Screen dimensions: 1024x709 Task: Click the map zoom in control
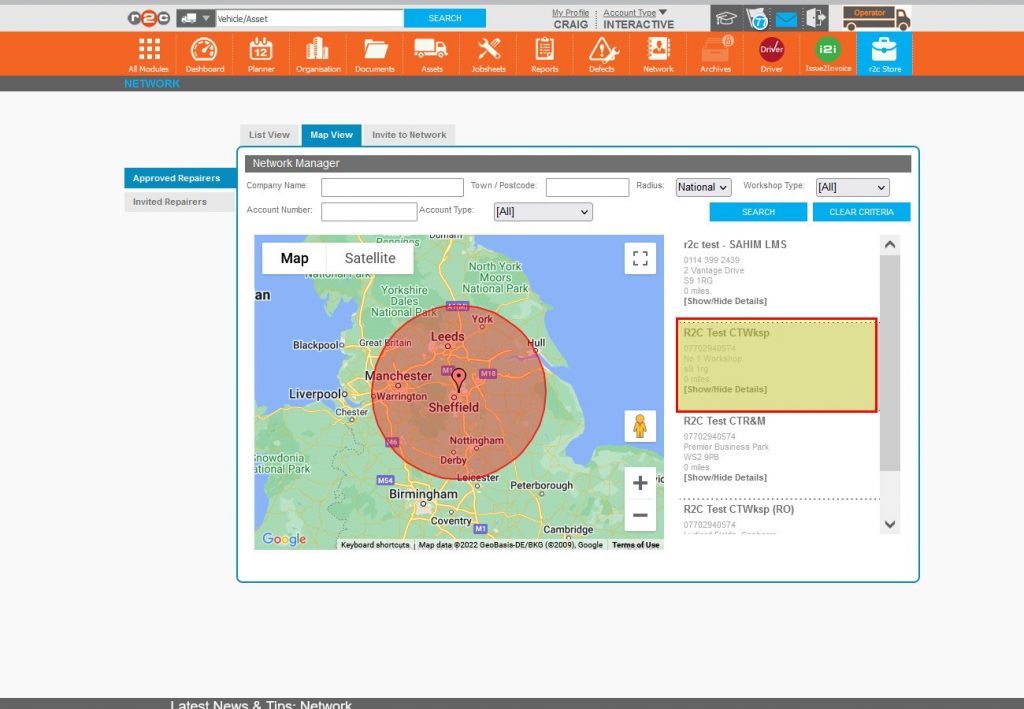coord(640,483)
